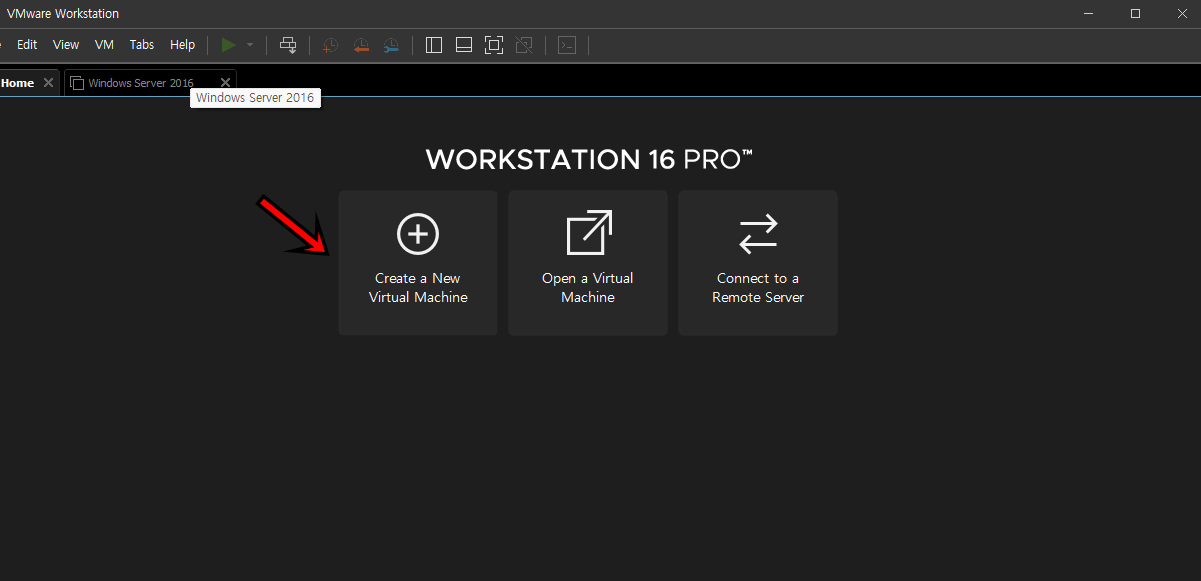Screen dimensions: 1201x581
Task: Click the Unity mode toolbar icon
Action: point(524,45)
